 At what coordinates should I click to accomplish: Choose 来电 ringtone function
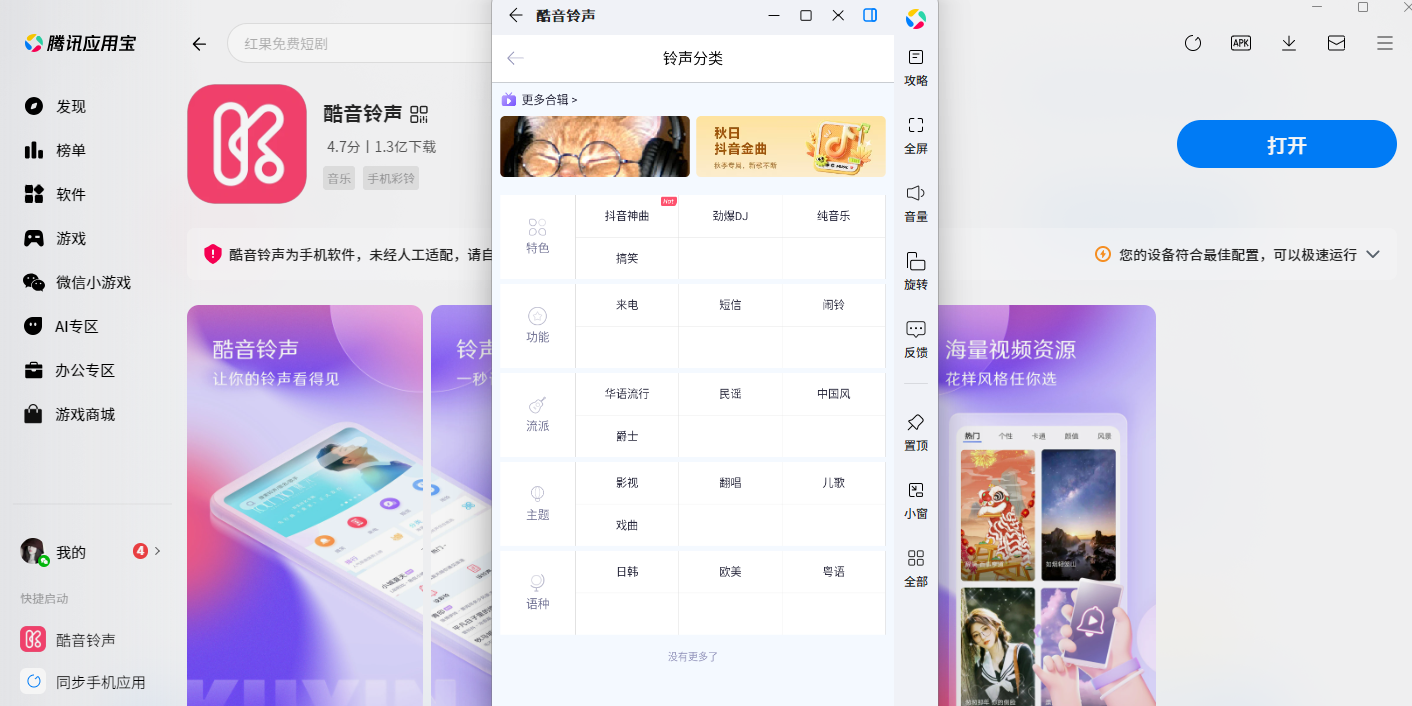[627, 305]
